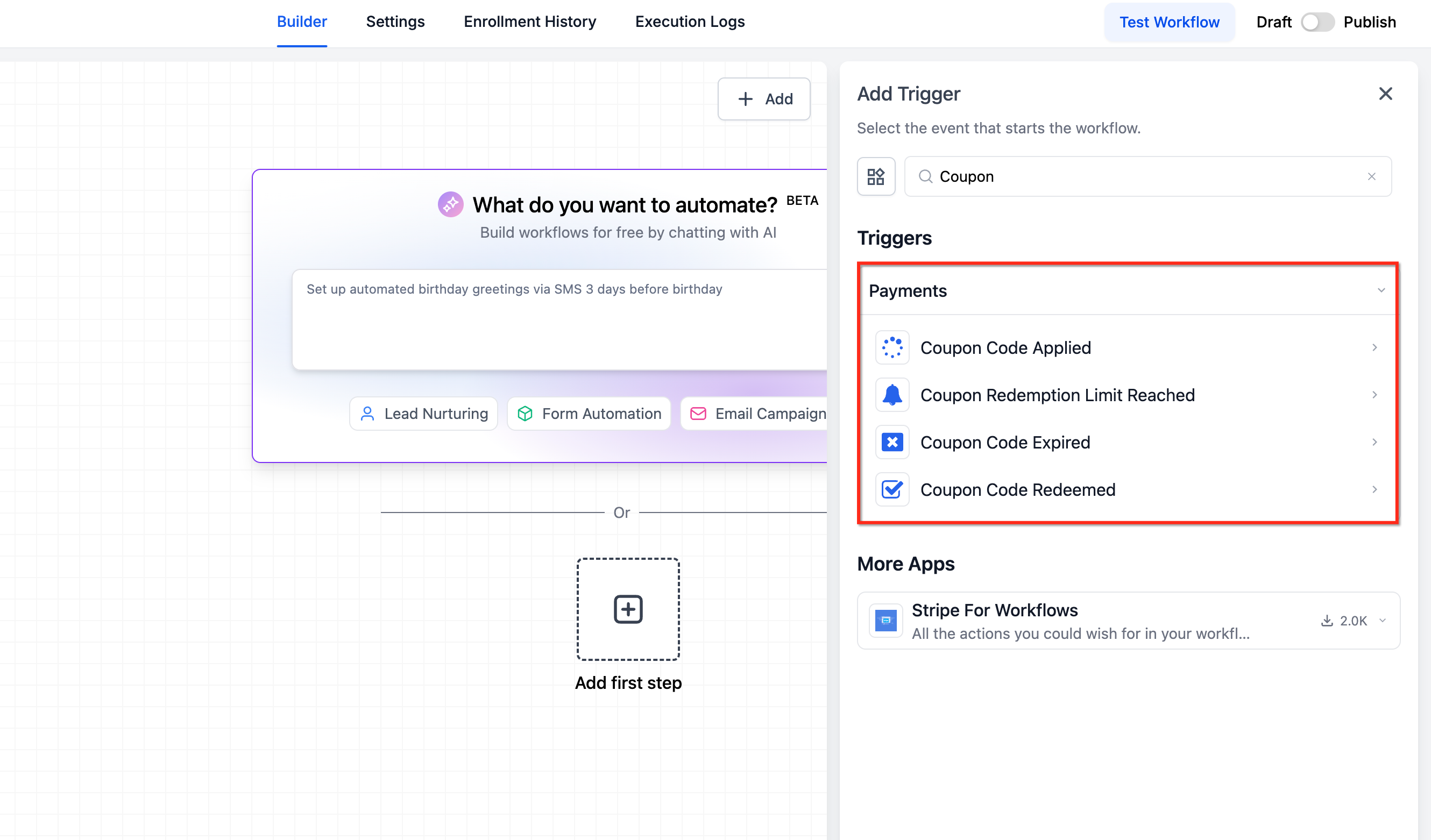Click the plus icon to add first step
This screenshot has width=1431, height=840.
coord(628,609)
